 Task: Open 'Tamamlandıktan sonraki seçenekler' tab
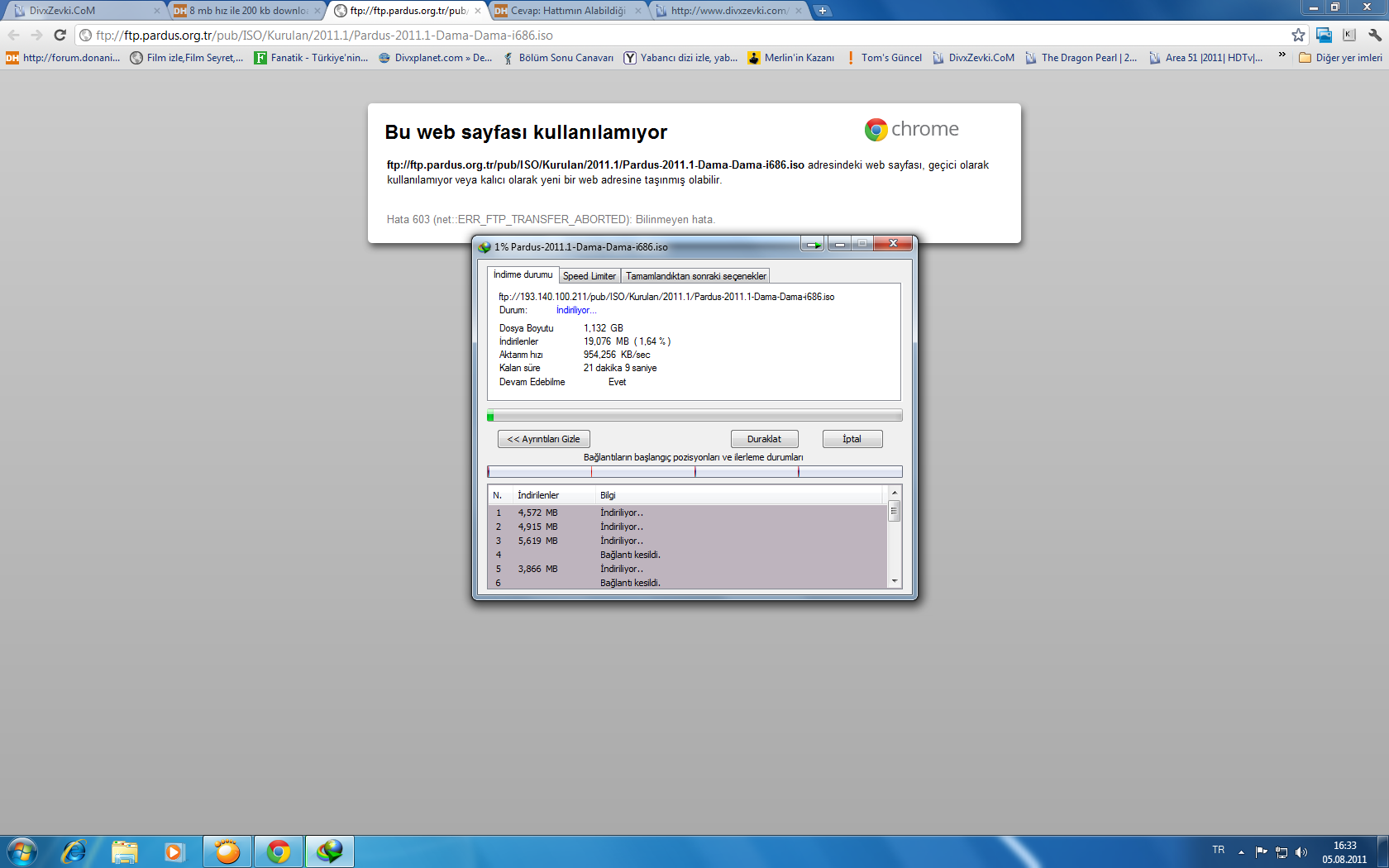[x=695, y=276]
